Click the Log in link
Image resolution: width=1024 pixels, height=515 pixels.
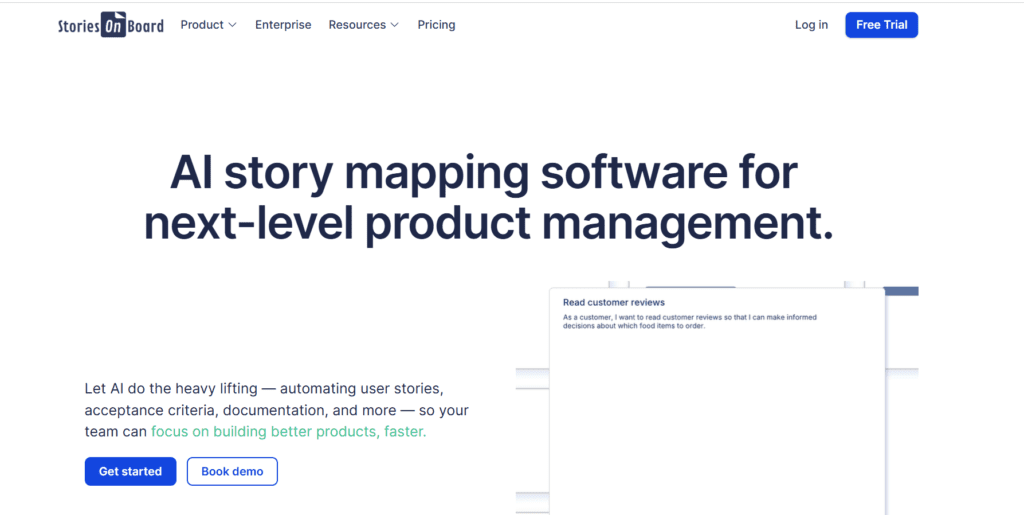[811, 25]
